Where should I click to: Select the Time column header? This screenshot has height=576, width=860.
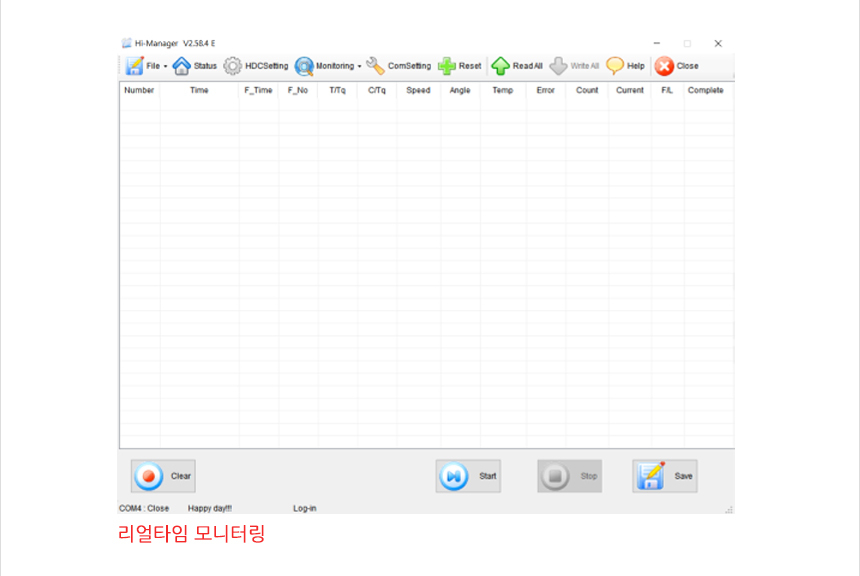(199, 91)
